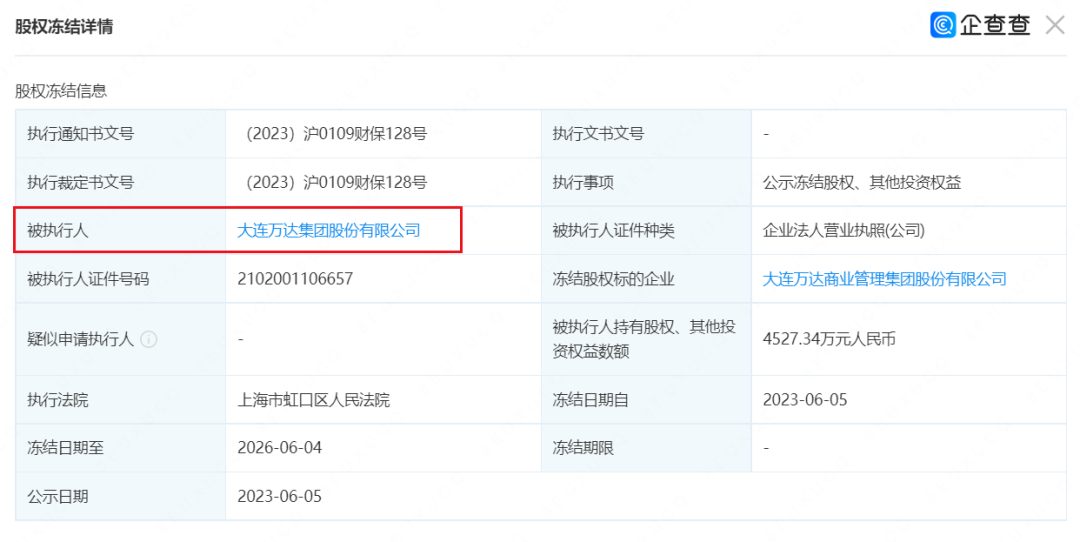Click the 企查查 brand text

(x=995, y=25)
